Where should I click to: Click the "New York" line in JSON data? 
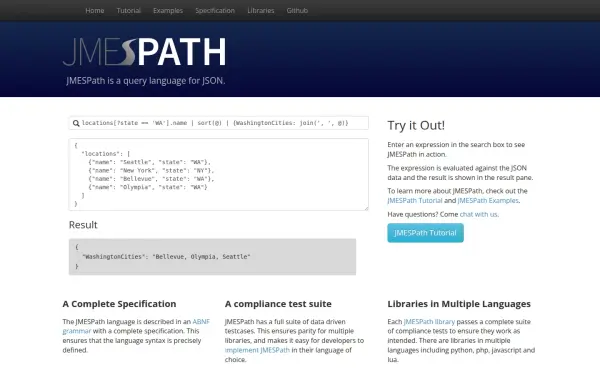click(x=151, y=171)
